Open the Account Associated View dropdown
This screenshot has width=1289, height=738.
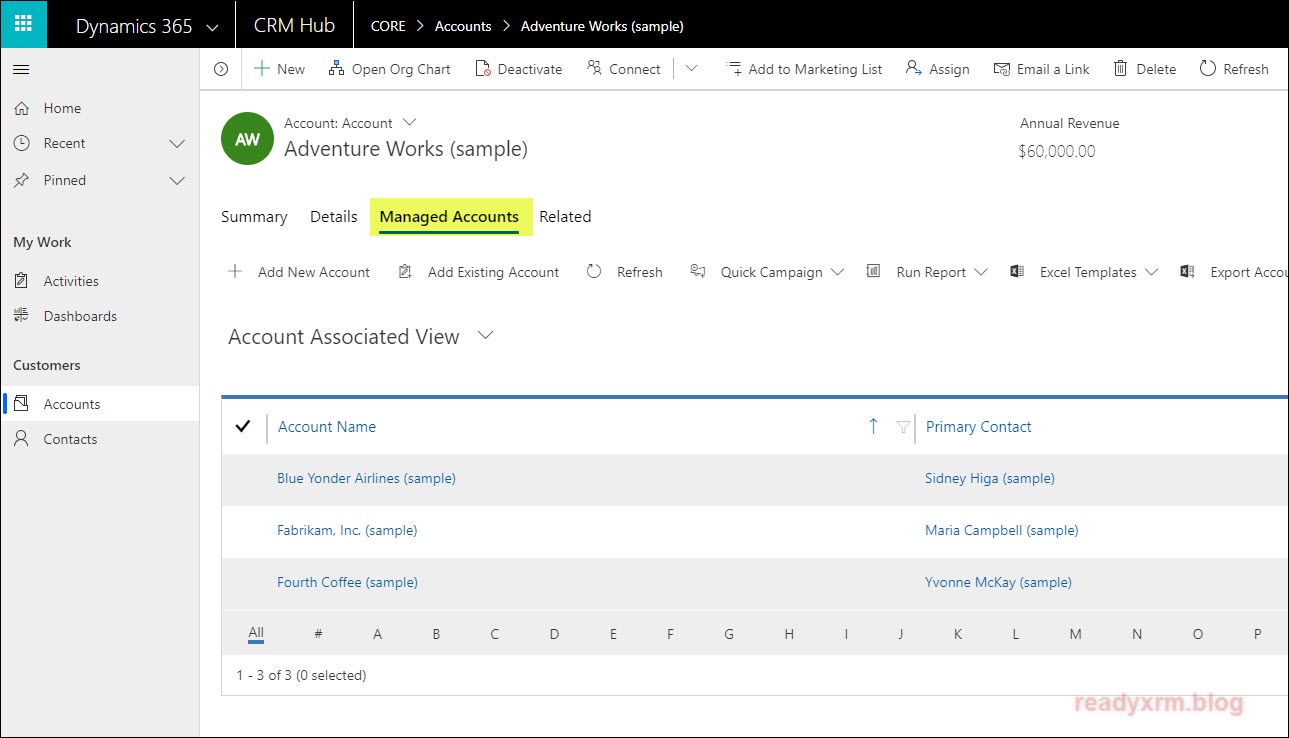pyautogui.click(x=486, y=336)
